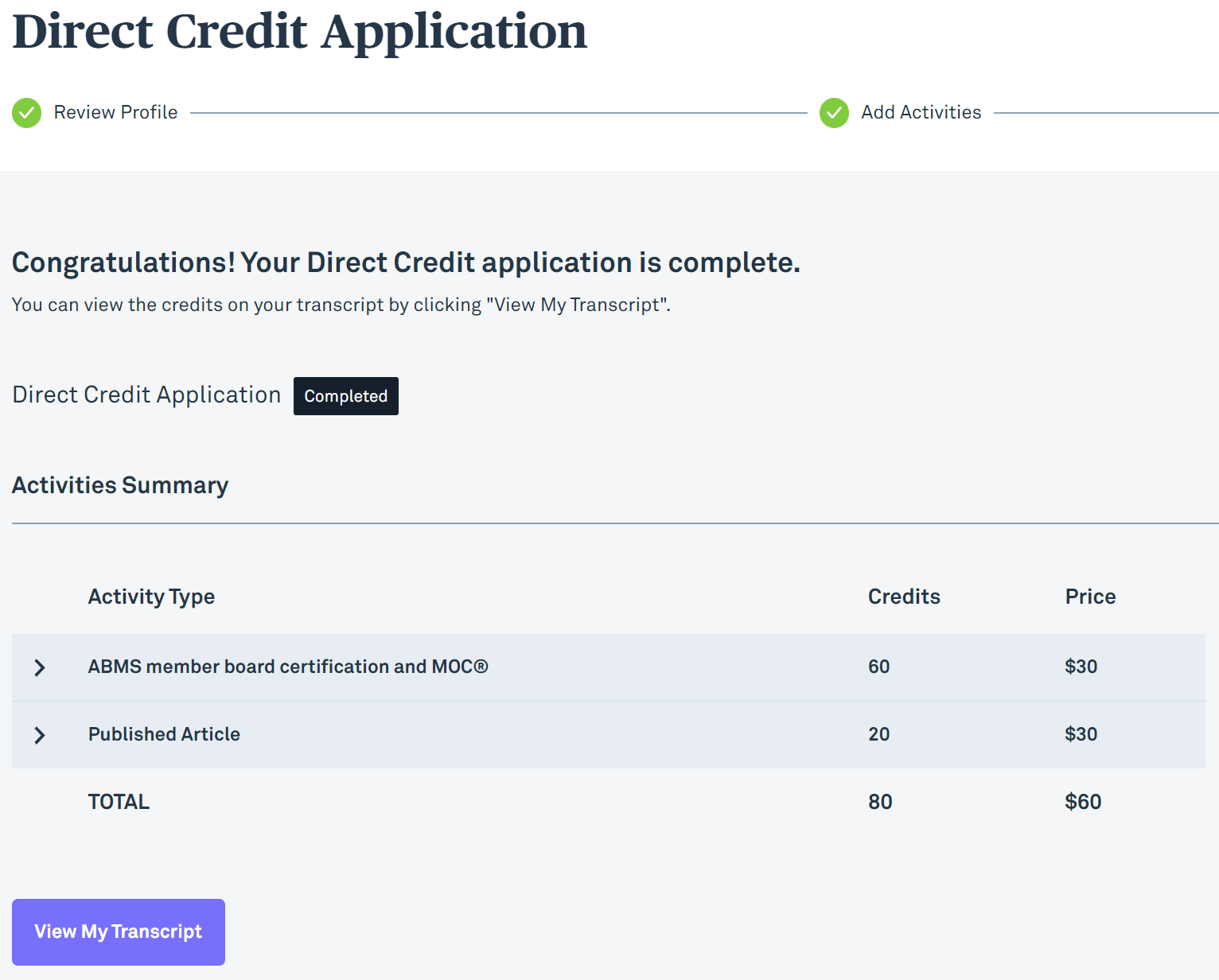Click the green checkmark beside Add Activities

point(834,113)
